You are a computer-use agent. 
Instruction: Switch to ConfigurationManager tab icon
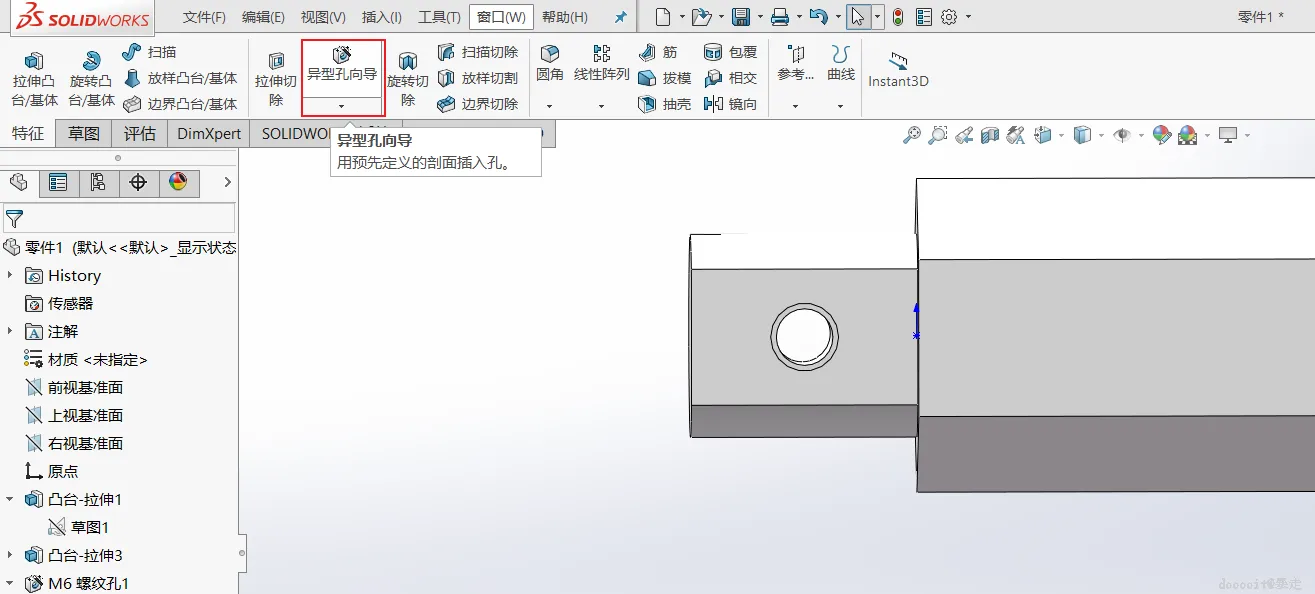click(x=98, y=183)
